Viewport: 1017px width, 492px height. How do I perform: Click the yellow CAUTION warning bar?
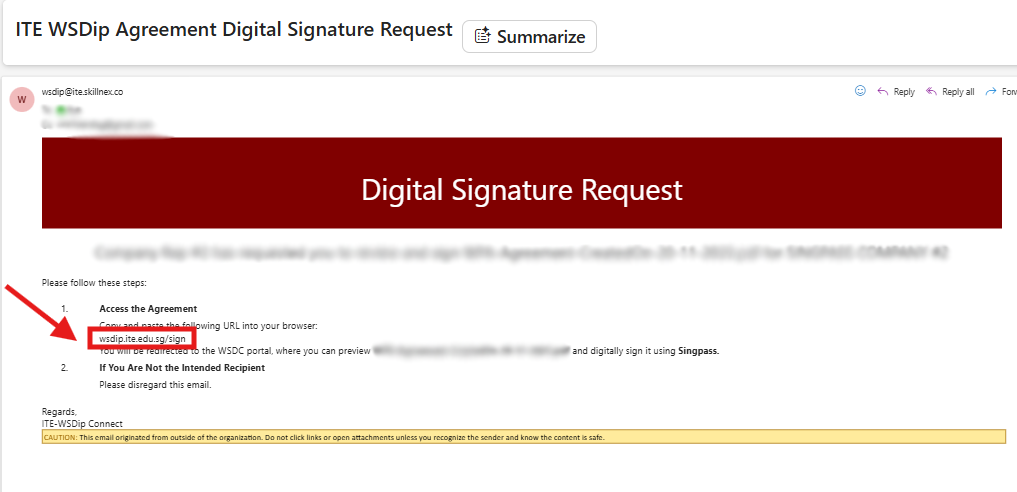coord(523,437)
